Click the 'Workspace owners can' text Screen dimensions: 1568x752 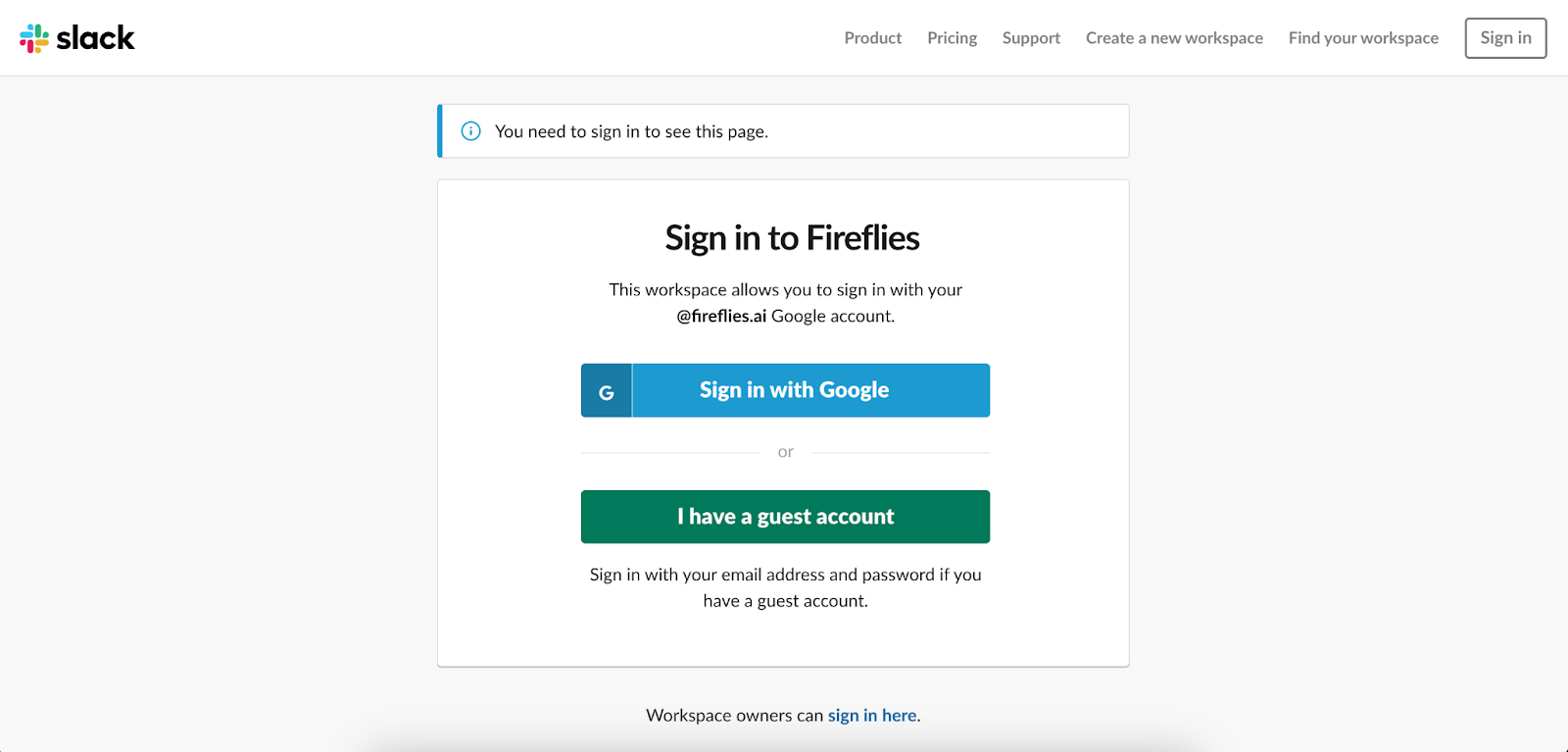coord(734,716)
